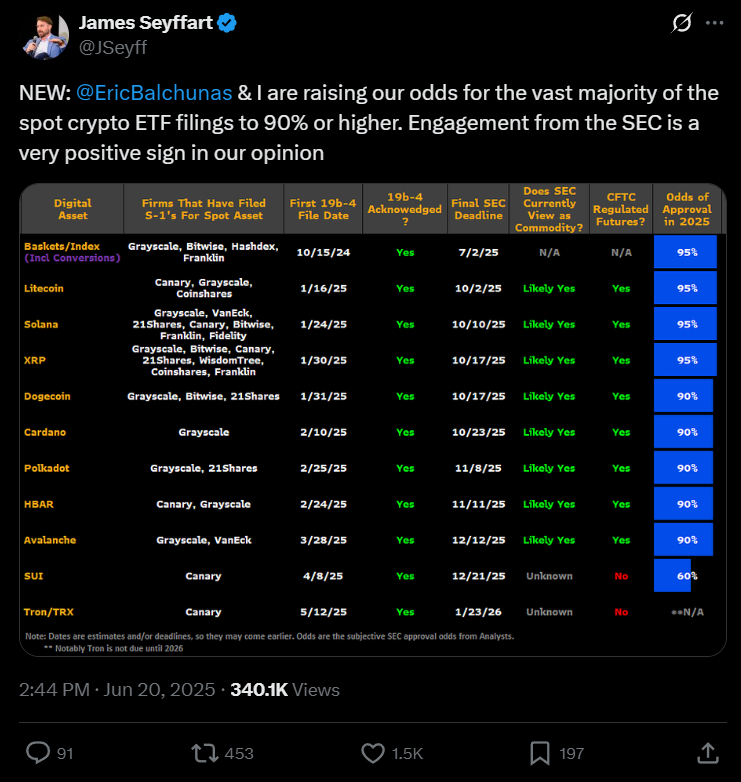
Task: Click the 91 replies count
Action: pos(65,753)
